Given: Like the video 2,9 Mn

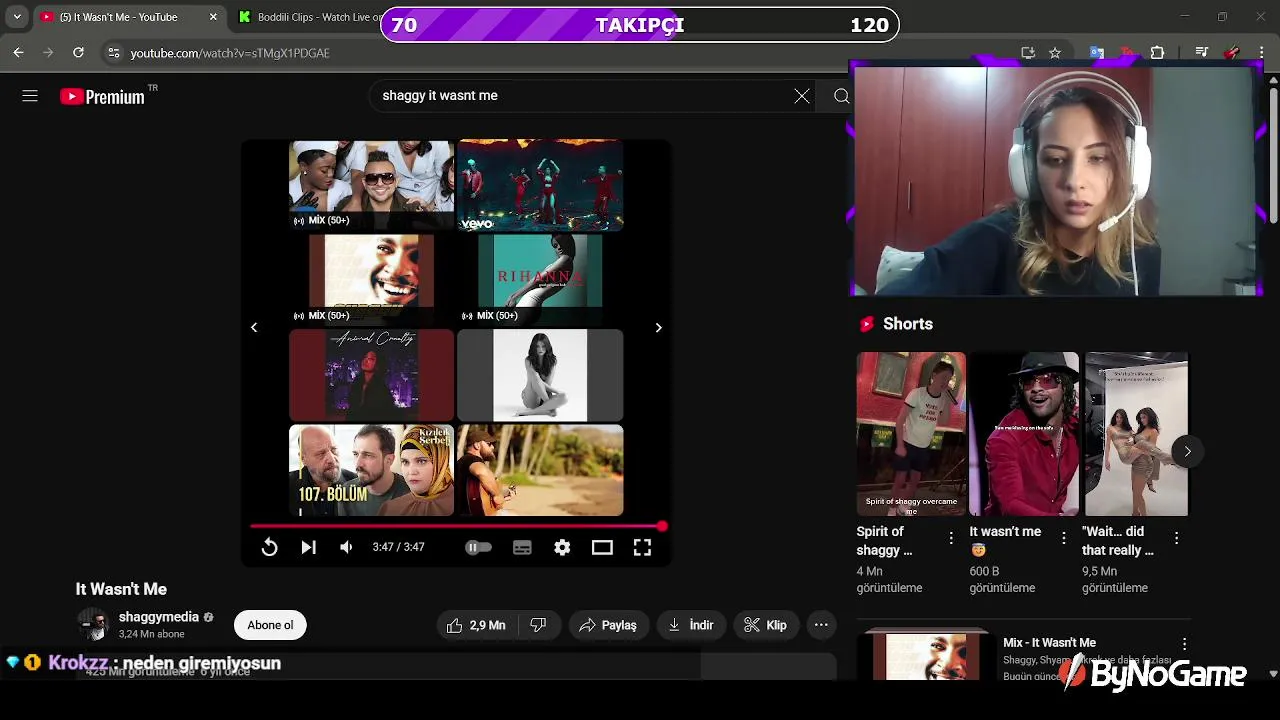Looking at the screenshot, I should (477, 625).
